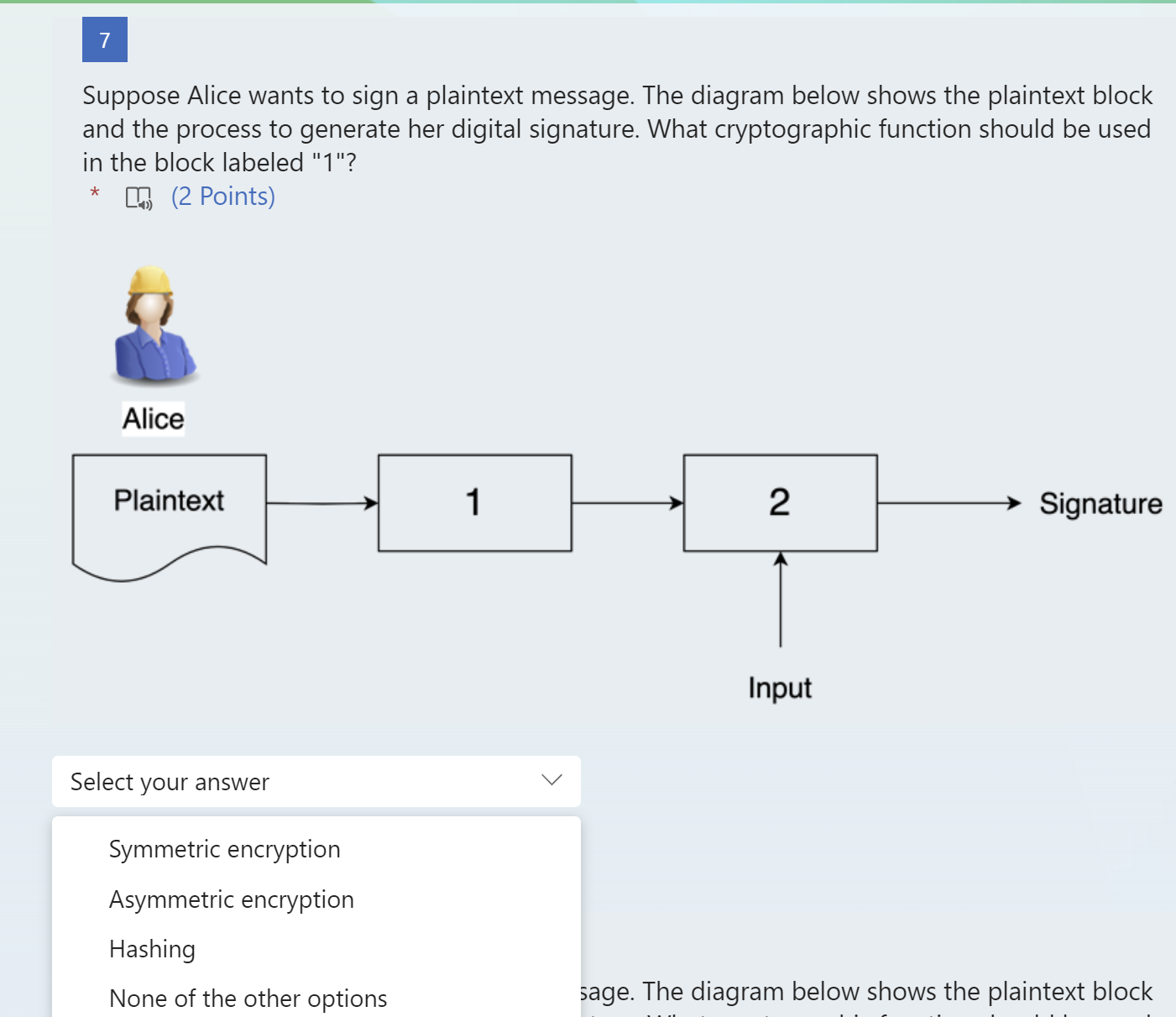
Task: Click the Input arrow in the diagram
Action: (780, 600)
